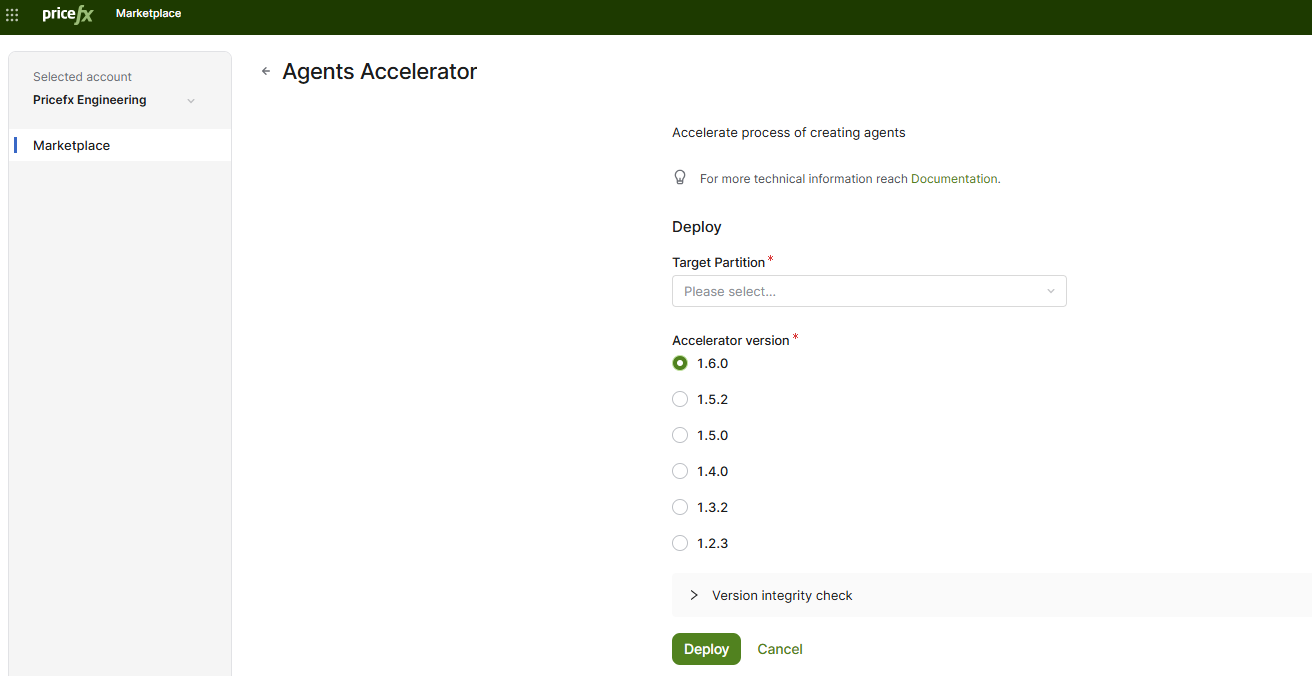Select accelerator version 1.6.0

coord(680,363)
